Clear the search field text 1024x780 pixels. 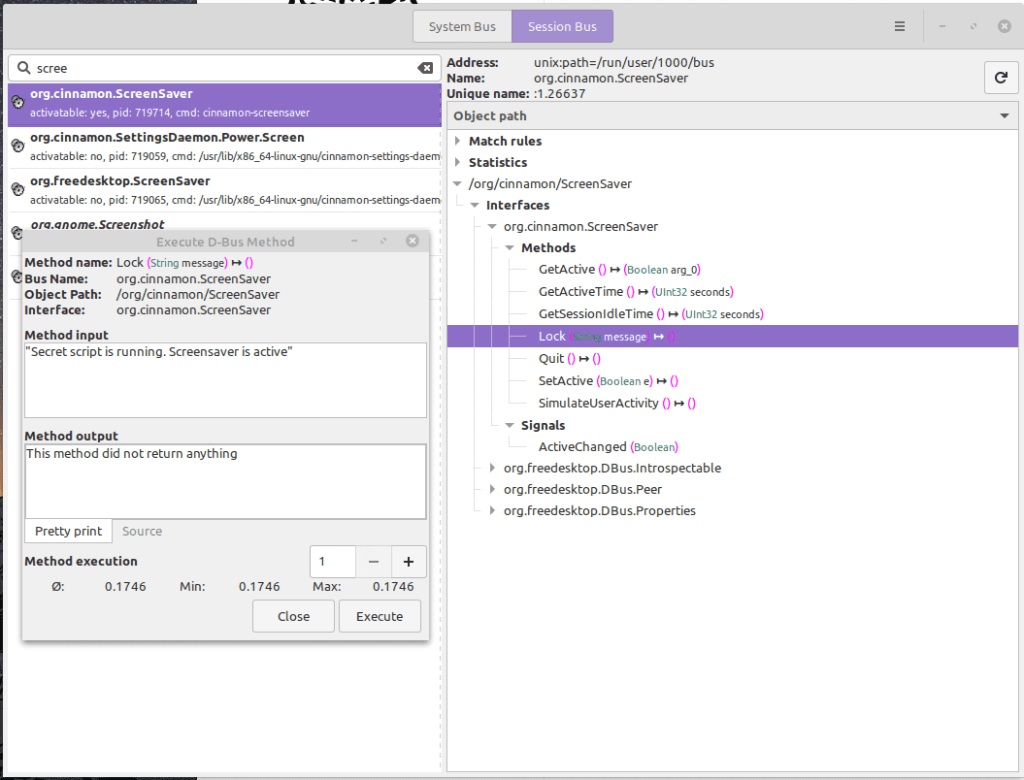pos(425,68)
